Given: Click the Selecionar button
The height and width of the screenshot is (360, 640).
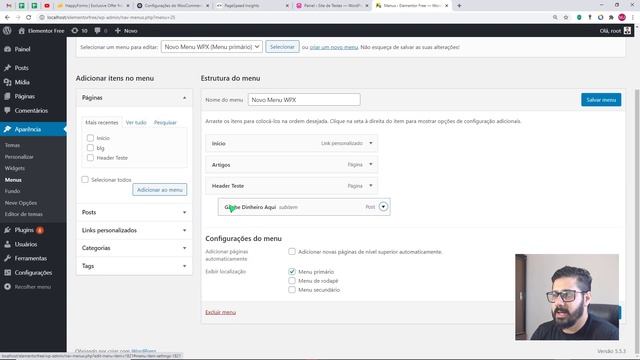Looking at the screenshot, I should pos(282,47).
